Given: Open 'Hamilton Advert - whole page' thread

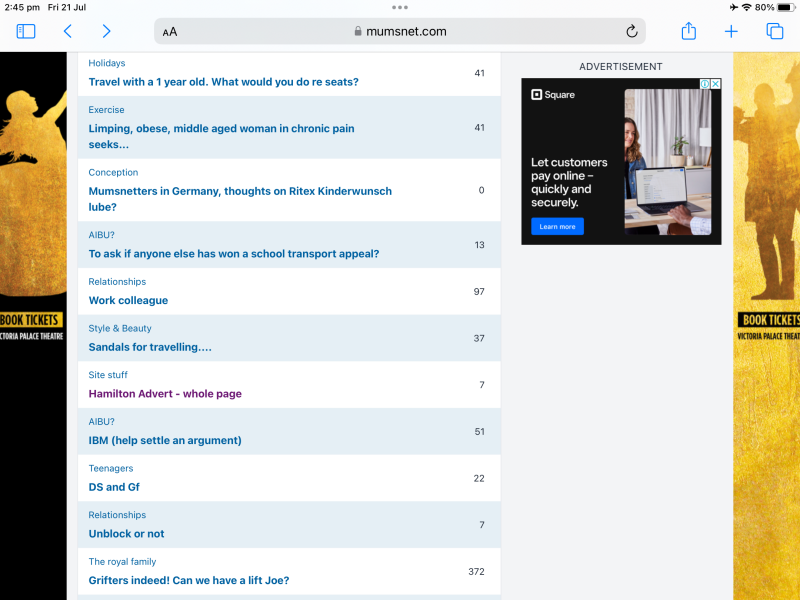Looking at the screenshot, I should [x=165, y=394].
